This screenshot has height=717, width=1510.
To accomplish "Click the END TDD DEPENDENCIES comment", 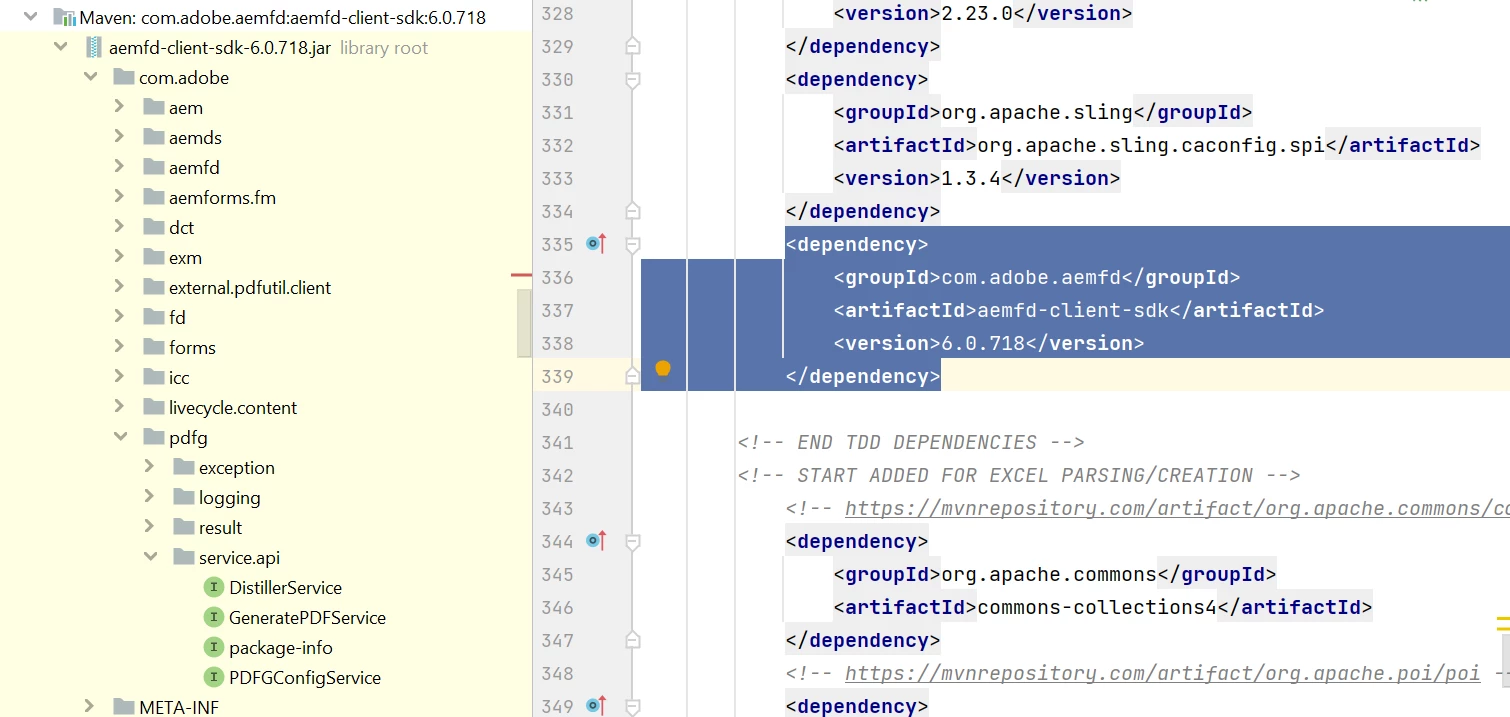I will click(x=911, y=442).
